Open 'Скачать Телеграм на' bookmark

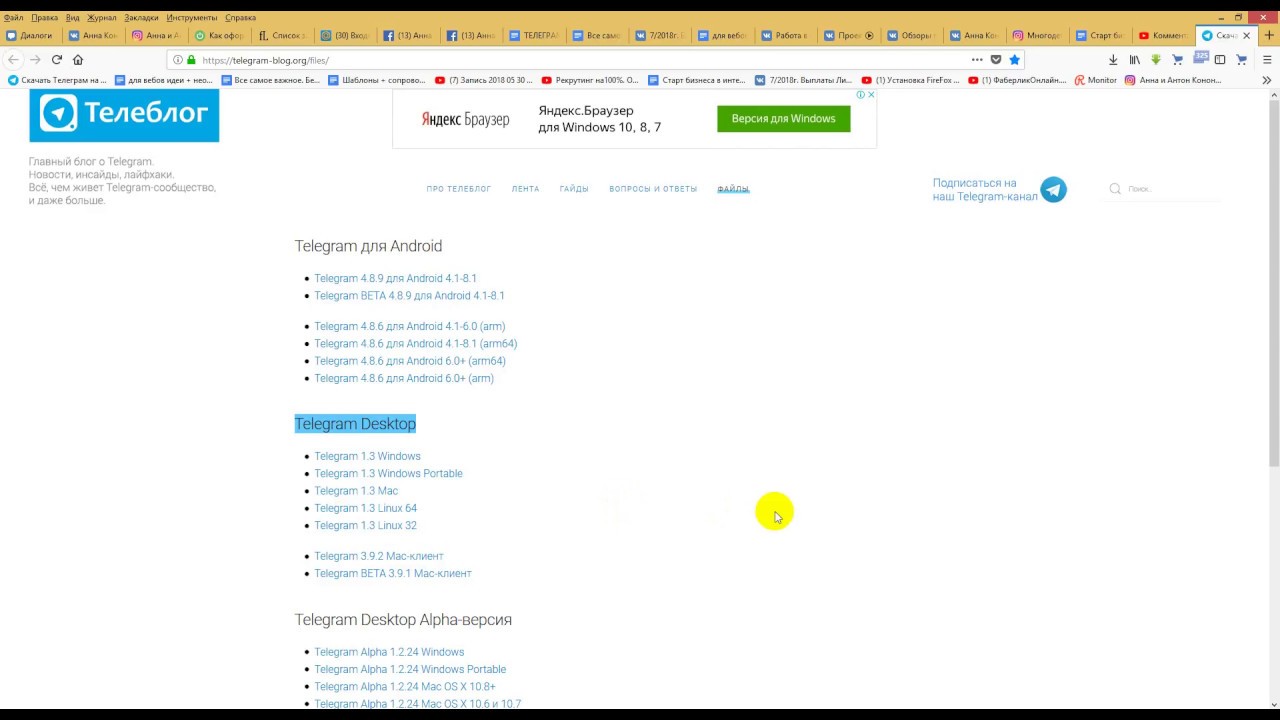tap(56, 80)
